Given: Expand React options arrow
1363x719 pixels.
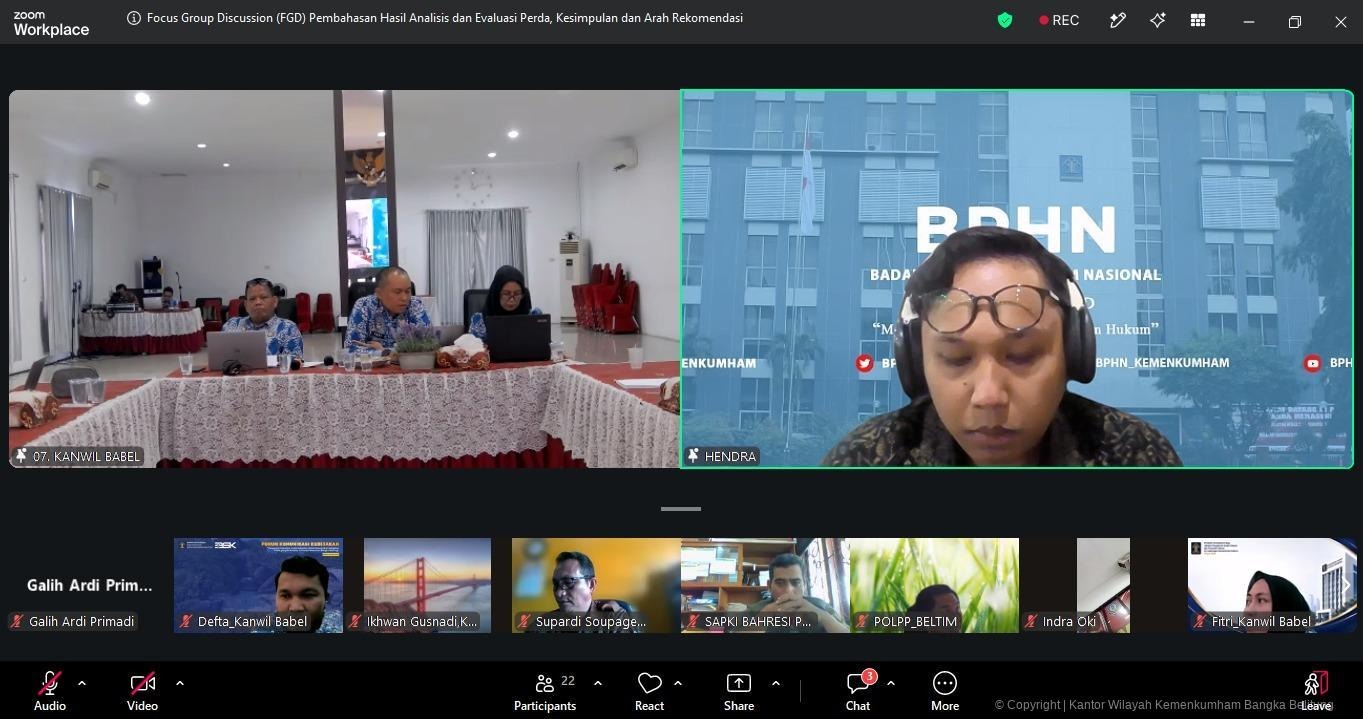Looking at the screenshot, I should point(678,683).
